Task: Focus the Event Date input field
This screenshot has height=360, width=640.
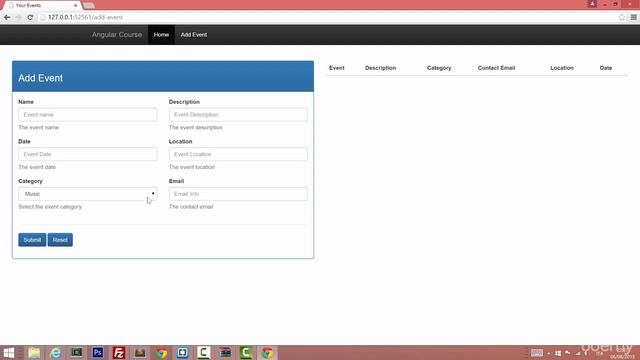Action: [x=88, y=154]
